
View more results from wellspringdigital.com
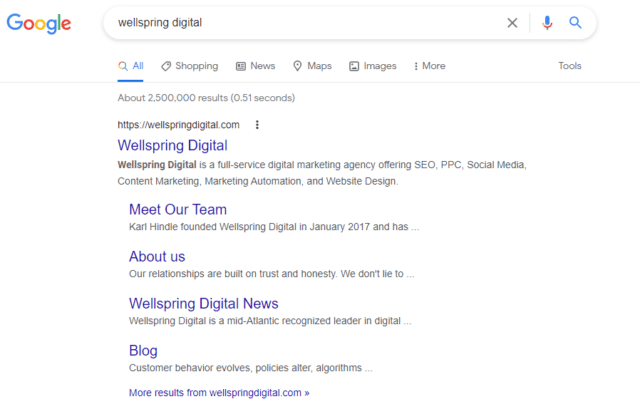point(219,393)
